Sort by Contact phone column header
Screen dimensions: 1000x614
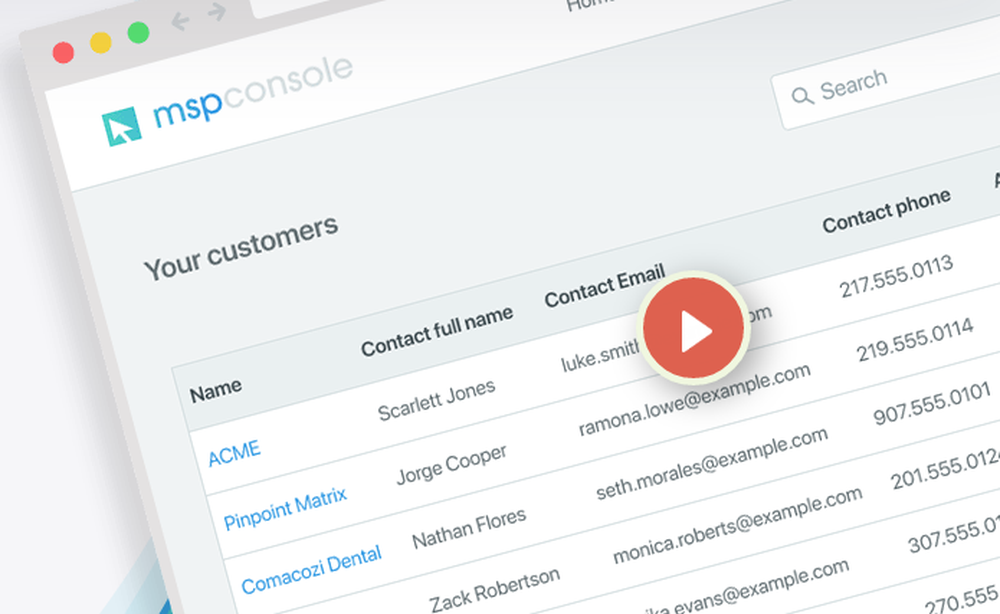[886, 211]
